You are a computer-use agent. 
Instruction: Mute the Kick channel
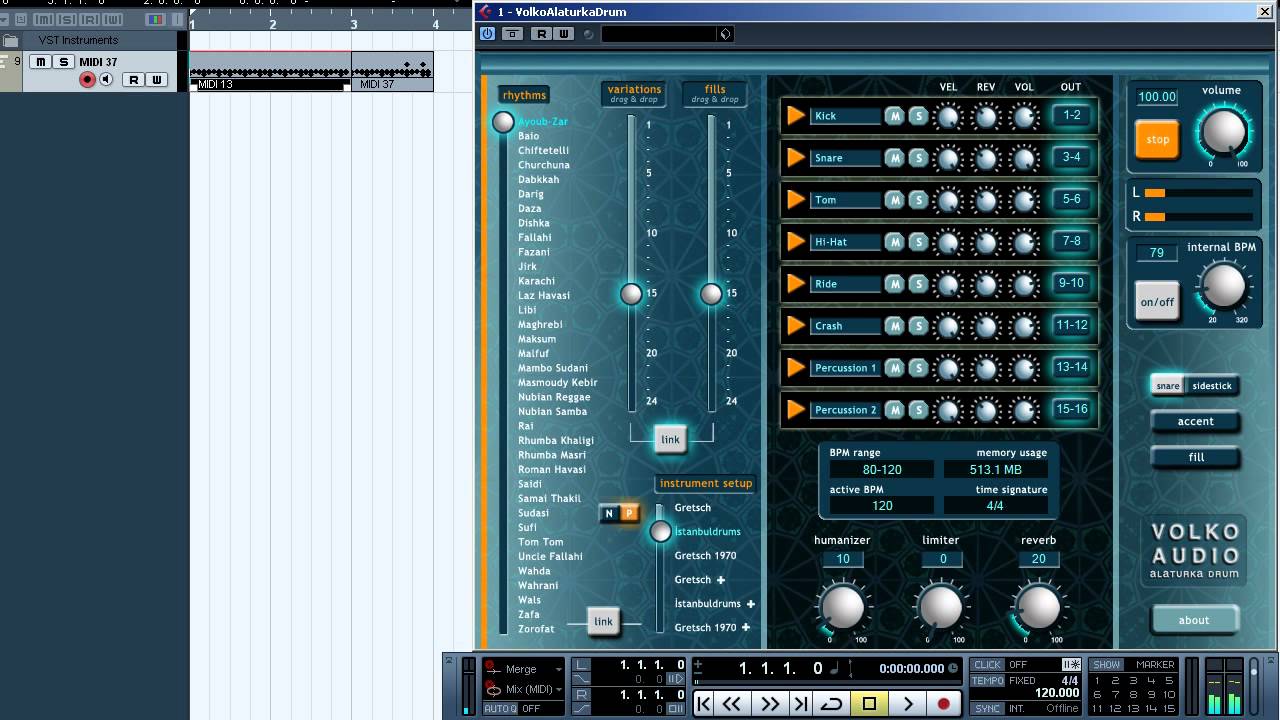[x=894, y=116]
